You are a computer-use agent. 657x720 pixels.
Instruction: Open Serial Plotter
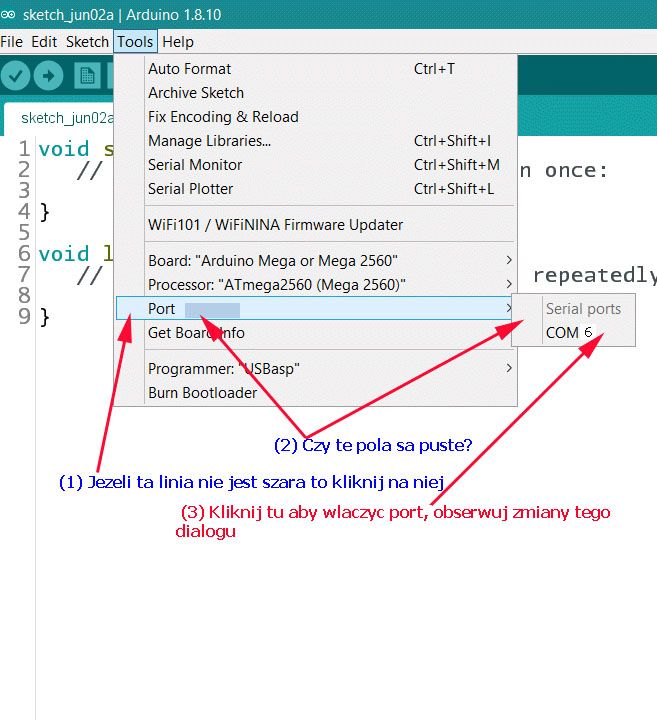[315, 189]
